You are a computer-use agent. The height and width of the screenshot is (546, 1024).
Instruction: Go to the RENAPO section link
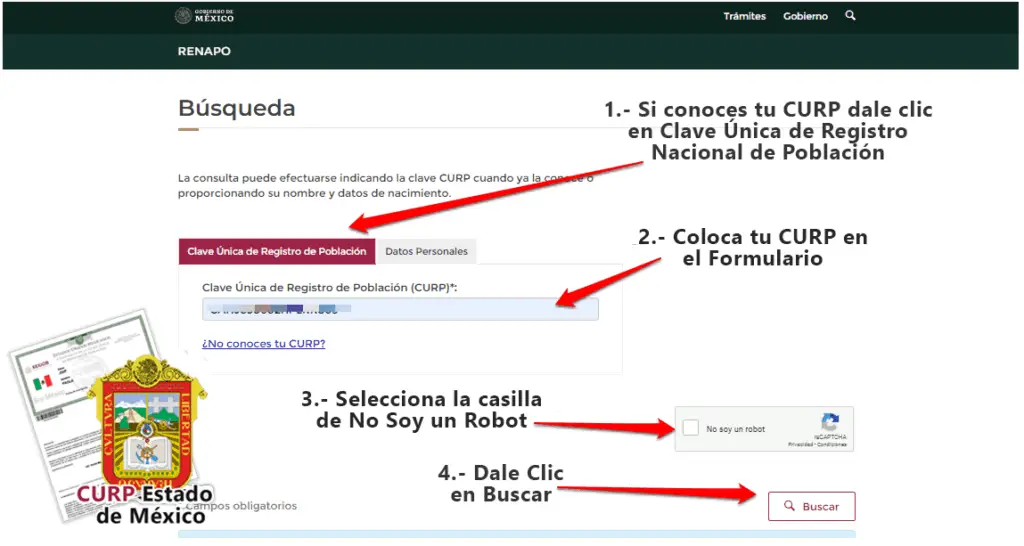coord(204,51)
